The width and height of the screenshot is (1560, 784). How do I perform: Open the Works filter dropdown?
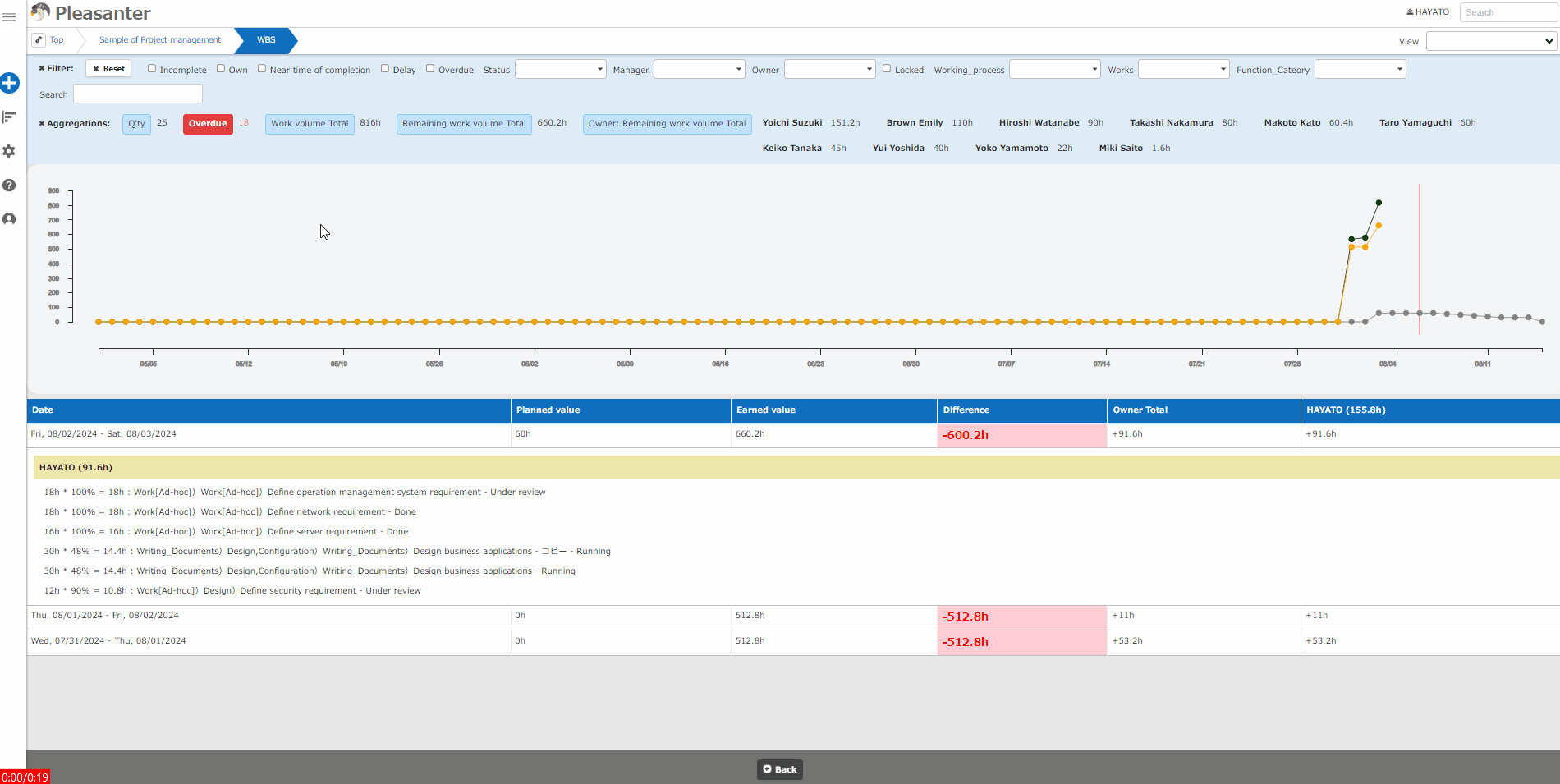point(1184,69)
